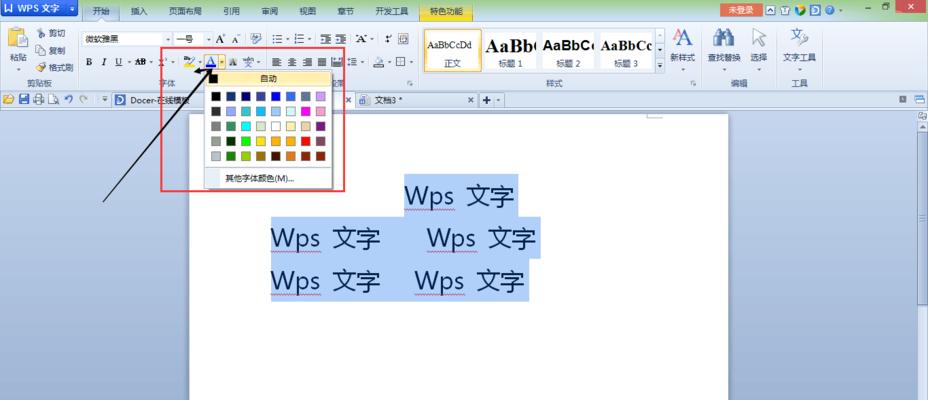
Task: Pick the red swatch in color palette
Action: pyautogui.click(x=305, y=141)
